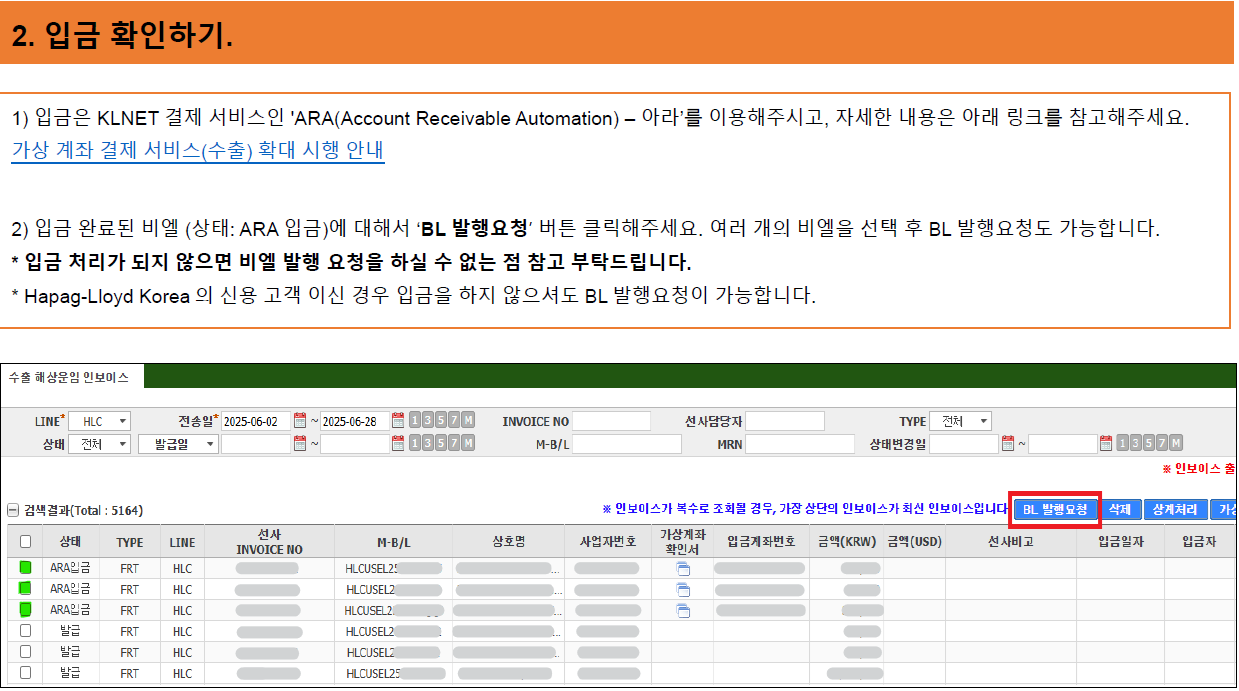Image resolution: width=1239 pixels, height=691 pixels.
Task: Open the 상태변경일 calendar icon
Action: pos(1007,443)
